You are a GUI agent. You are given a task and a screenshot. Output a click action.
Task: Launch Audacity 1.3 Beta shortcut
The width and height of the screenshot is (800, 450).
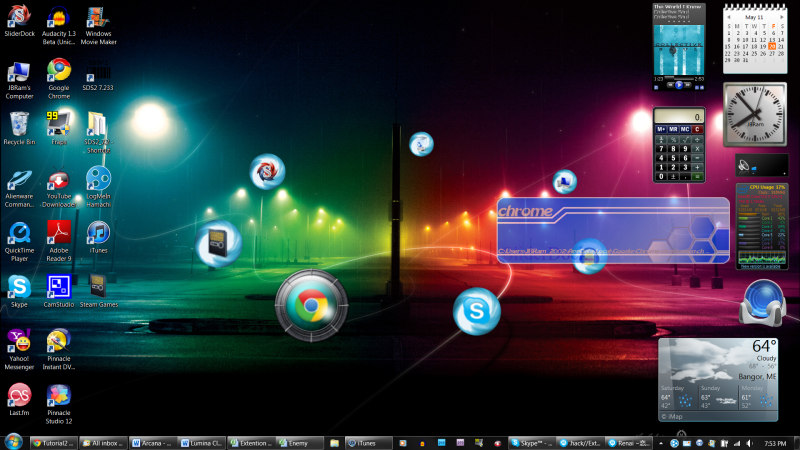(59, 26)
